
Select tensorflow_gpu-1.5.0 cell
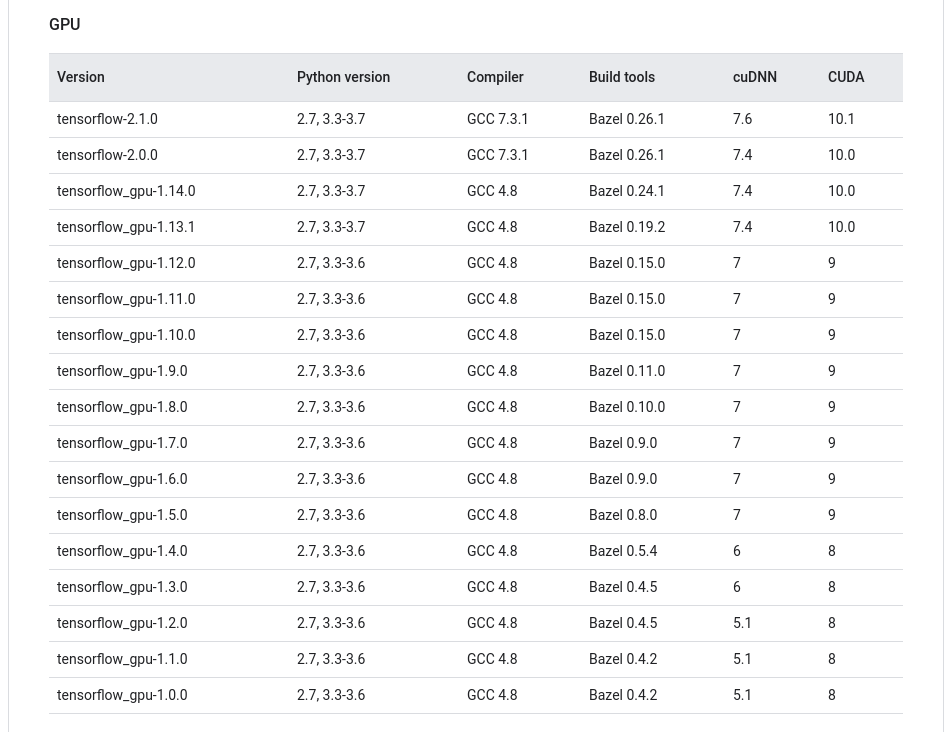[122, 515]
